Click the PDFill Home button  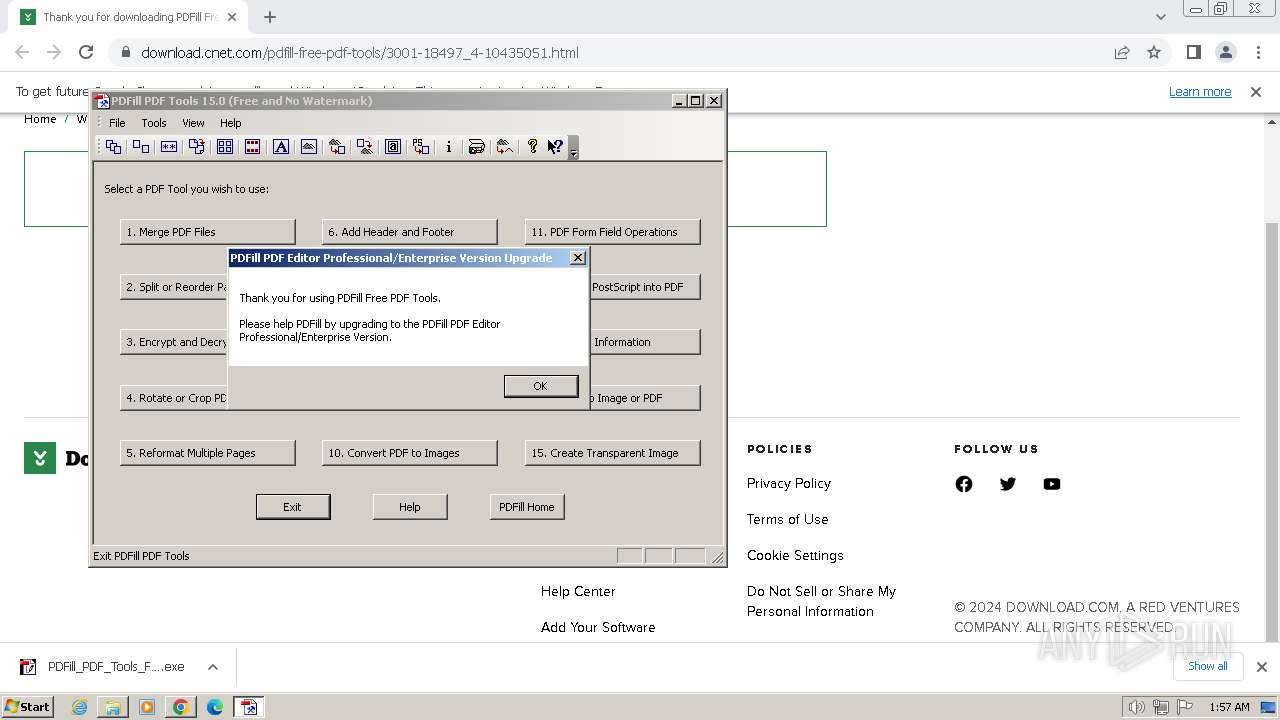(527, 507)
